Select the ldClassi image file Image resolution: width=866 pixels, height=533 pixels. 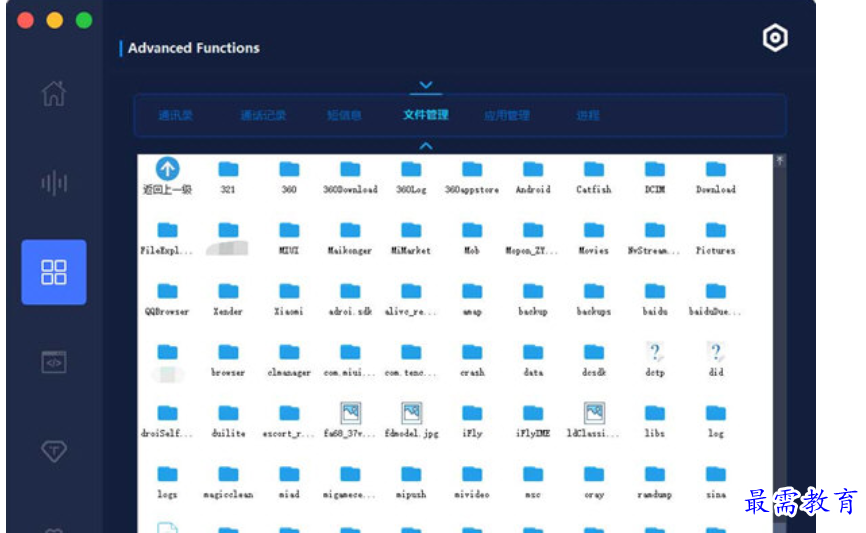click(x=594, y=413)
